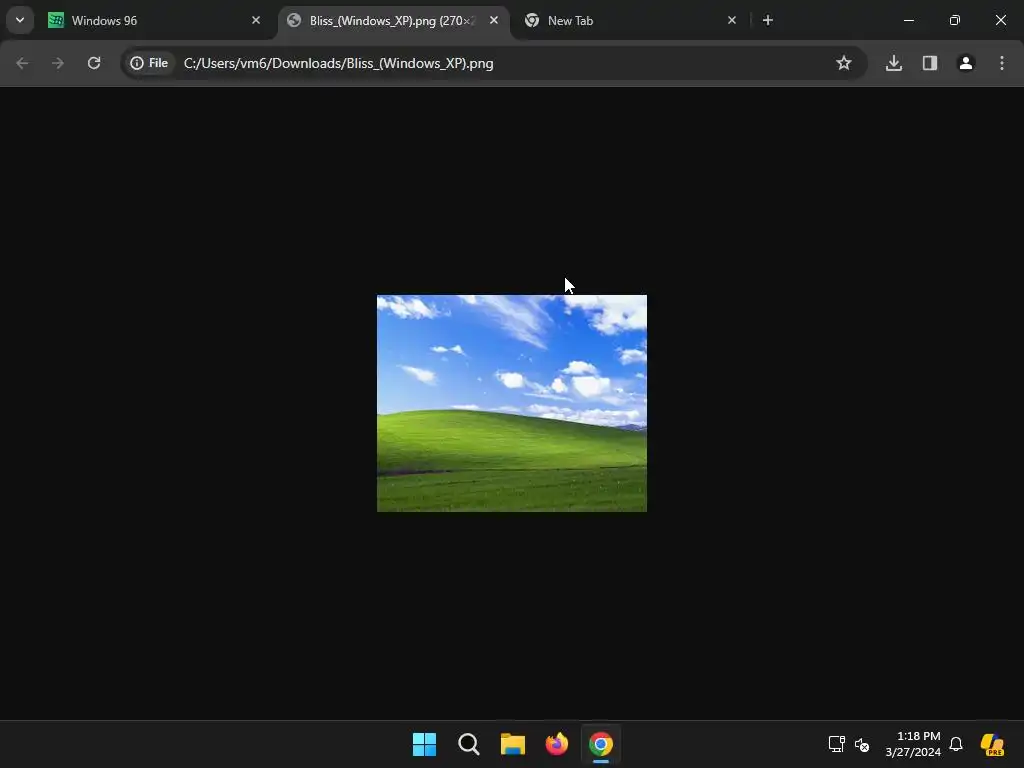Screen dimensions: 1024x768
Task: Open the clock showing 1:18 PM
Action: pyautogui.click(x=913, y=744)
